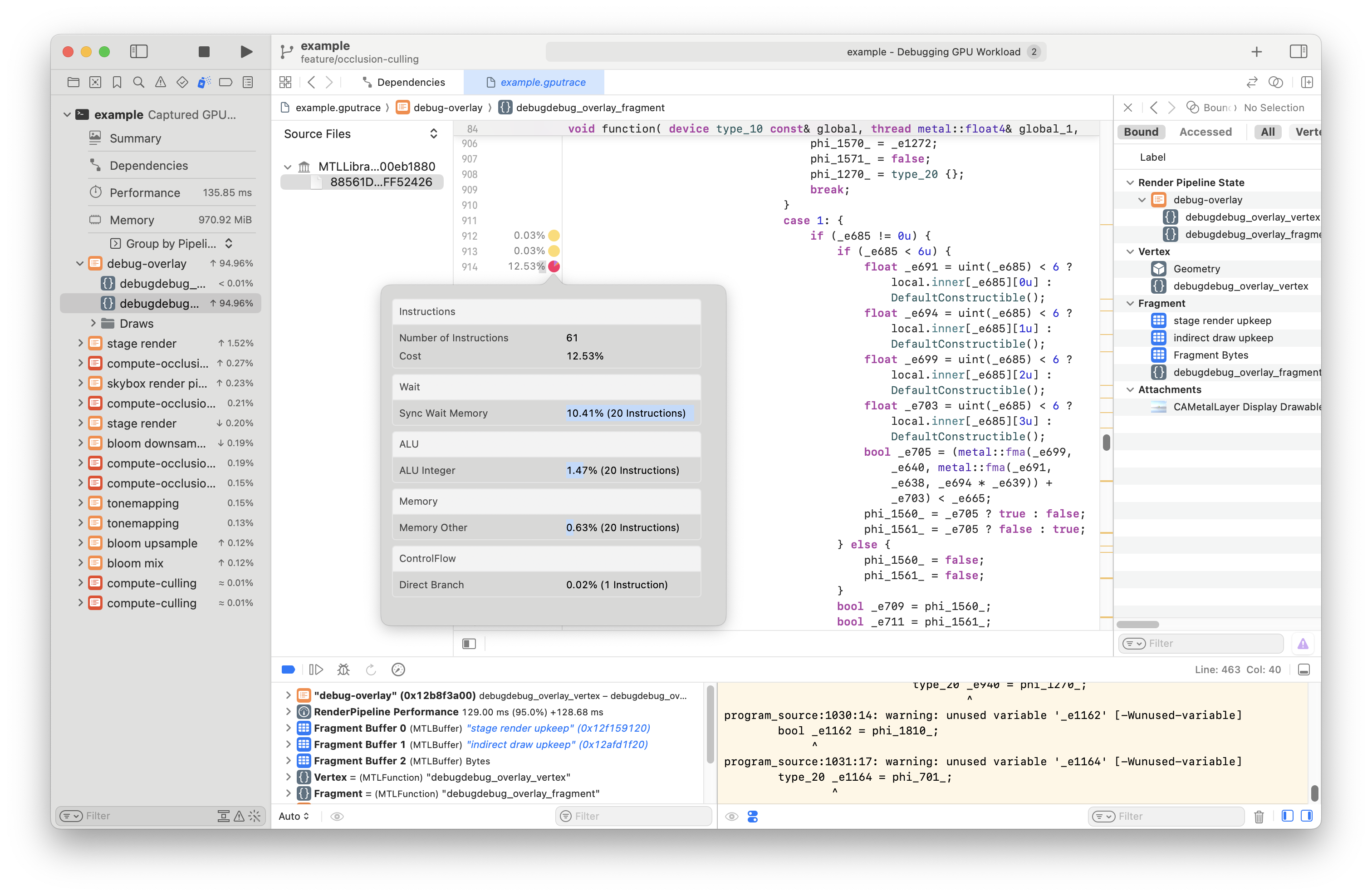The width and height of the screenshot is (1372, 896).
Task: Select the All stage filter tab
Action: [1268, 132]
